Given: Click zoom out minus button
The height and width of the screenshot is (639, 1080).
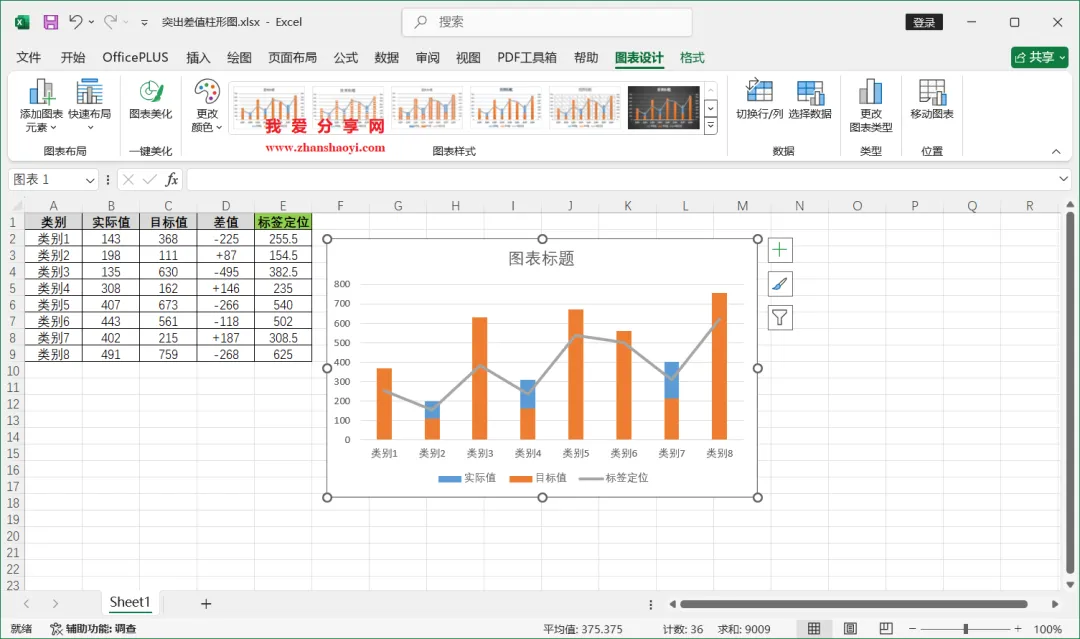Looking at the screenshot, I should click(x=912, y=629).
